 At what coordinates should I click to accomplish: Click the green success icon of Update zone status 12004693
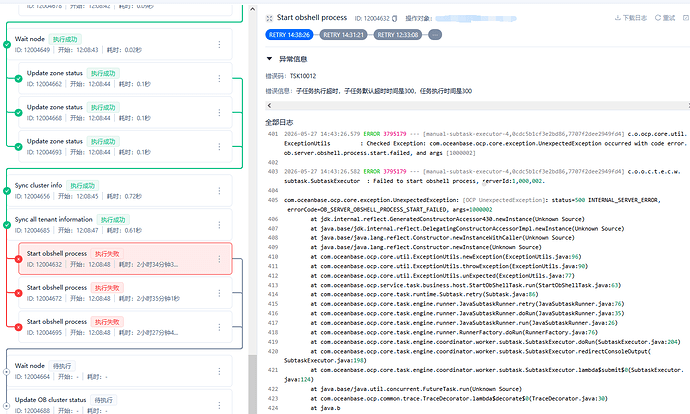pos(18,147)
